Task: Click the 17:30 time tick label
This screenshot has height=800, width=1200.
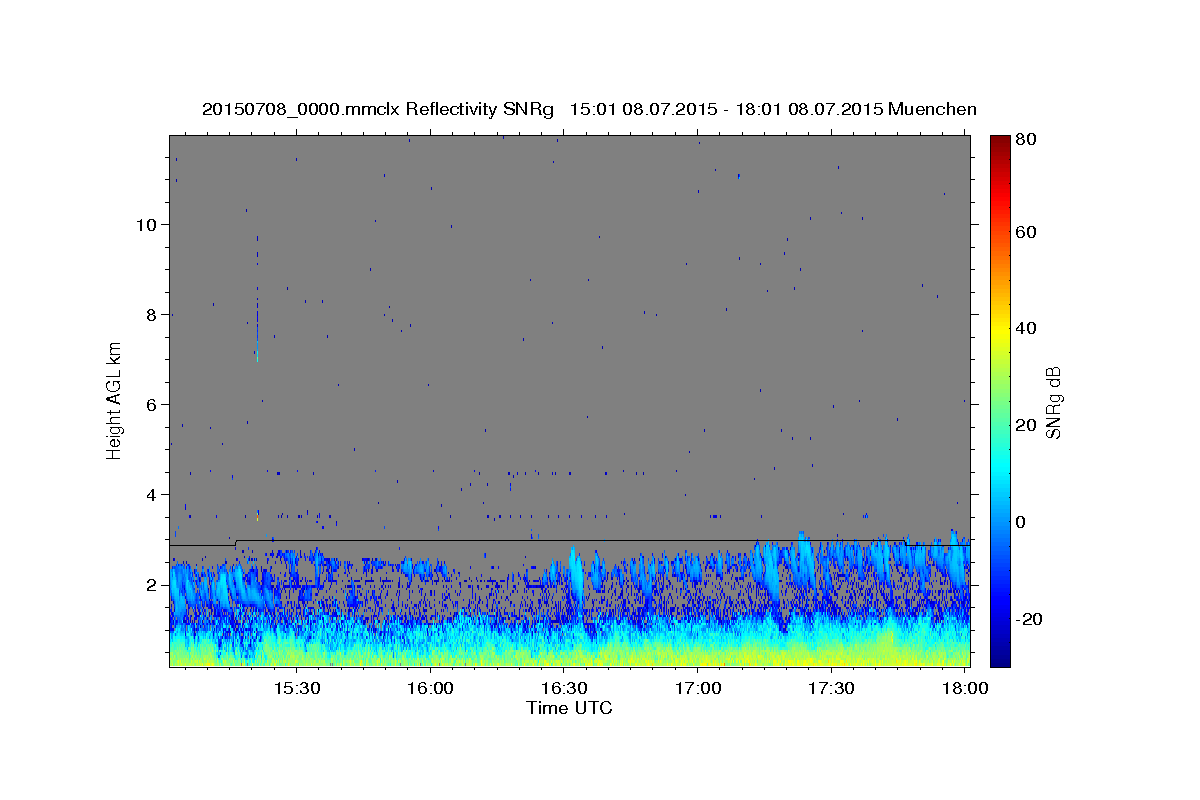Action: coord(831,689)
